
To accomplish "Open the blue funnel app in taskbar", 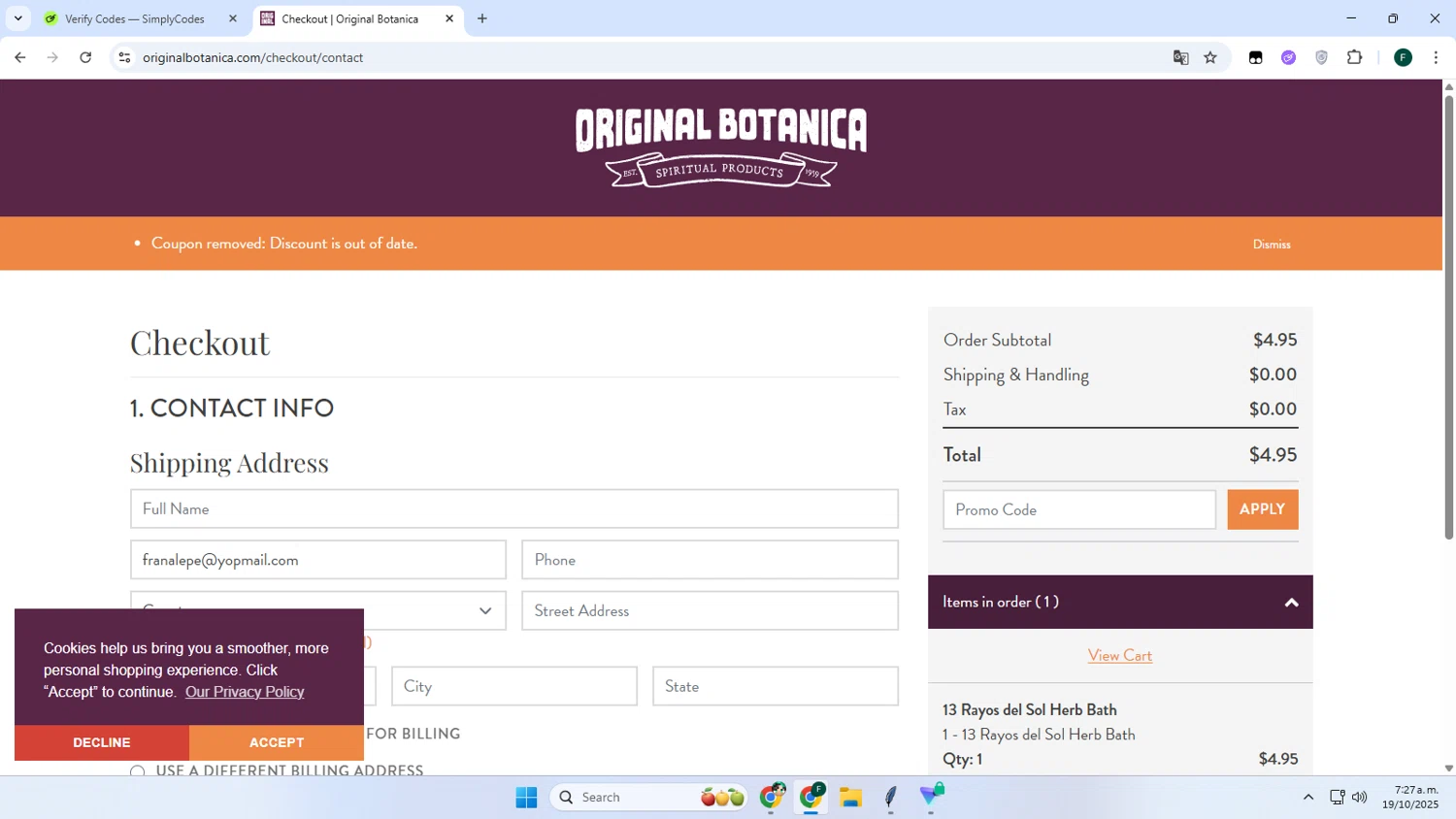I will [932, 798].
